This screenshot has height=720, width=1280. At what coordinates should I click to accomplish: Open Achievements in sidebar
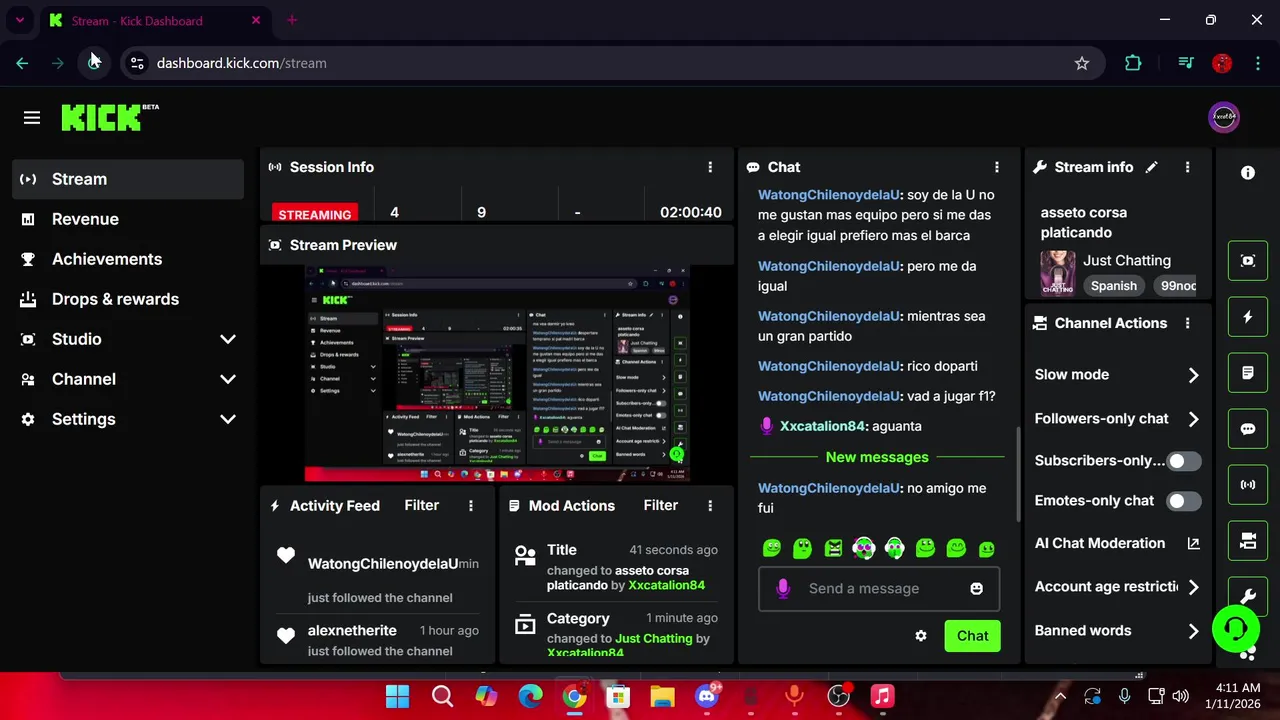pos(129,259)
